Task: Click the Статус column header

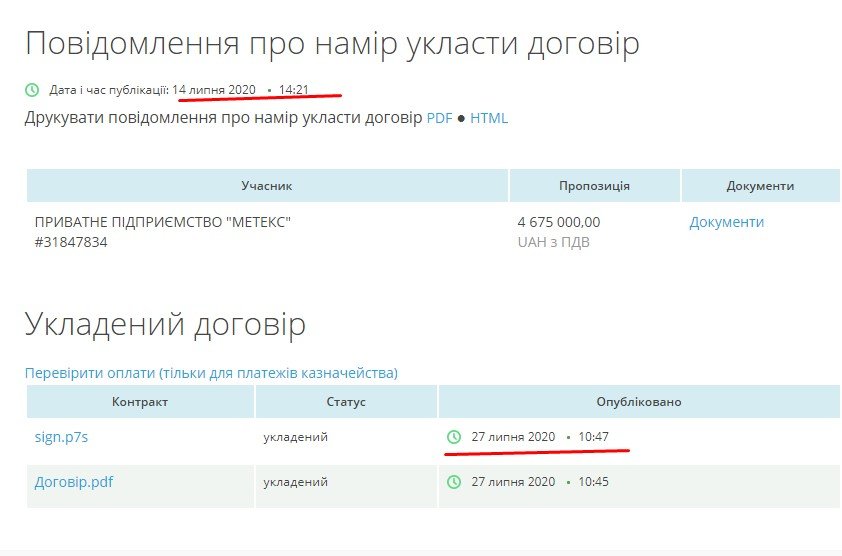Action: tap(346, 402)
